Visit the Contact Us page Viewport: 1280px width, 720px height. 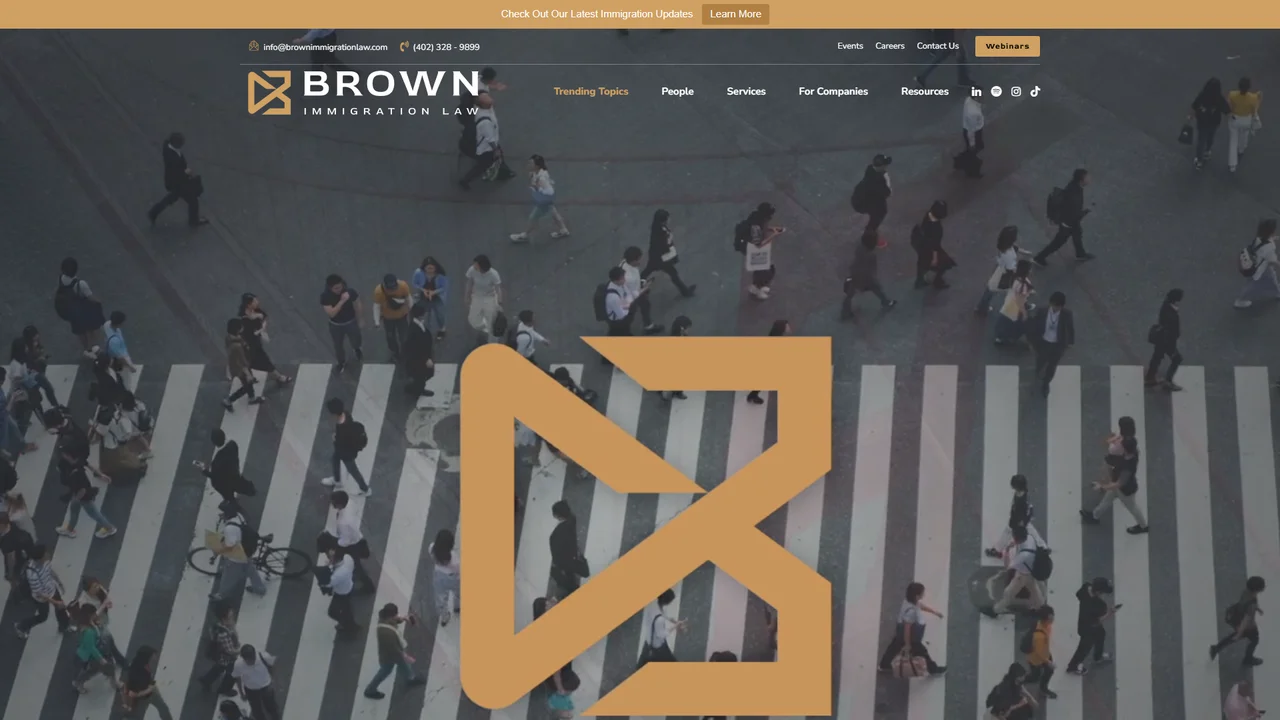pos(938,46)
